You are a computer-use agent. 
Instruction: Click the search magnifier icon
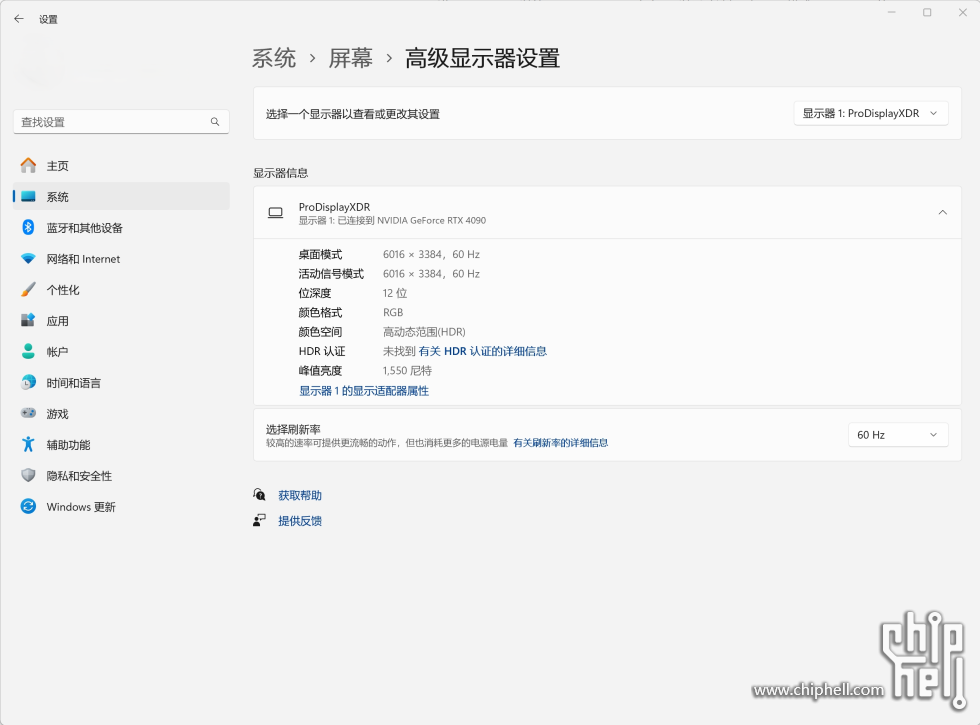click(x=215, y=122)
